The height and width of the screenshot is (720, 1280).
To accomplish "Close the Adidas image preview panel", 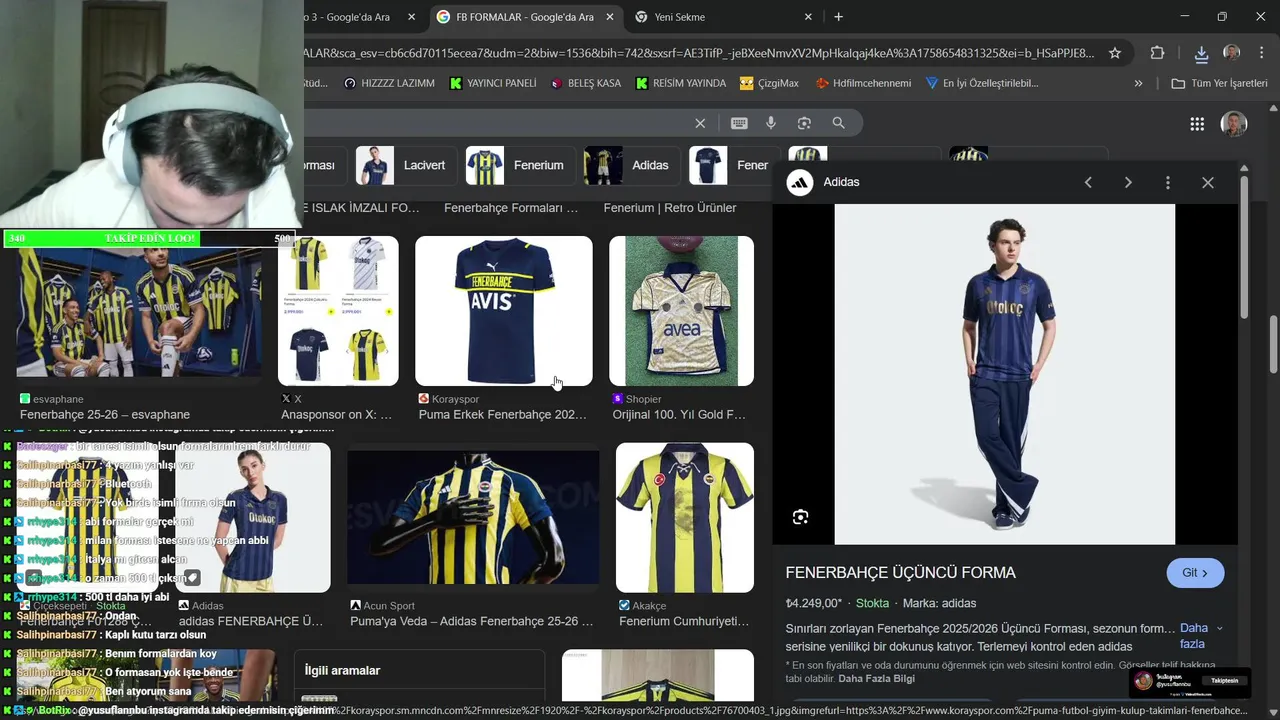I will click(1208, 182).
